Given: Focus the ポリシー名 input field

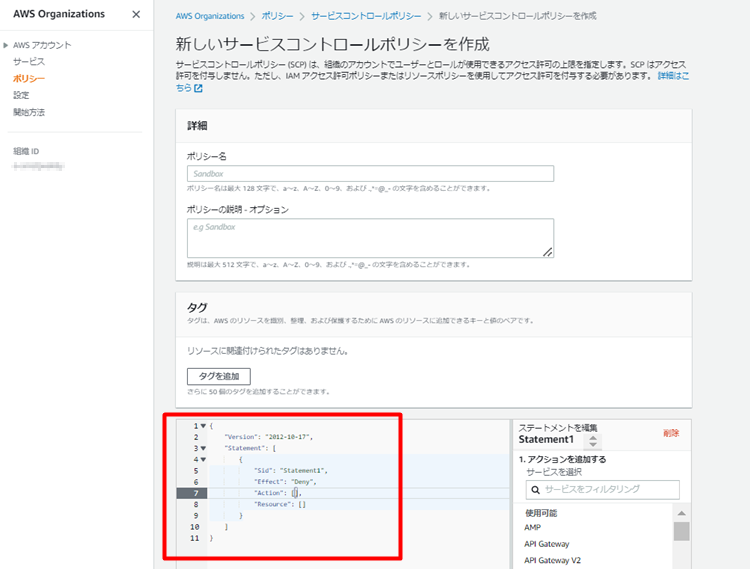Looking at the screenshot, I should click(x=370, y=174).
